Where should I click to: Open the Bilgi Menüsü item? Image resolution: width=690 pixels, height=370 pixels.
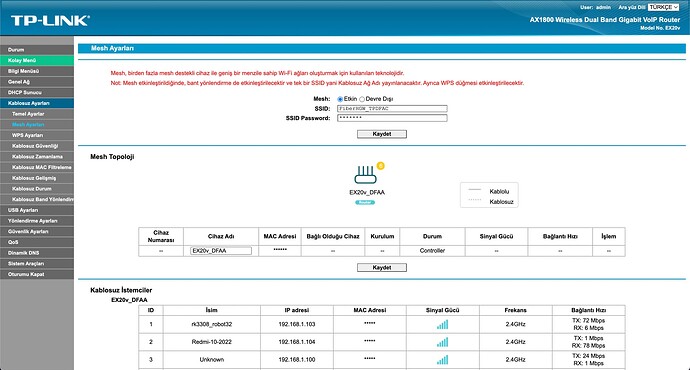click(37, 71)
